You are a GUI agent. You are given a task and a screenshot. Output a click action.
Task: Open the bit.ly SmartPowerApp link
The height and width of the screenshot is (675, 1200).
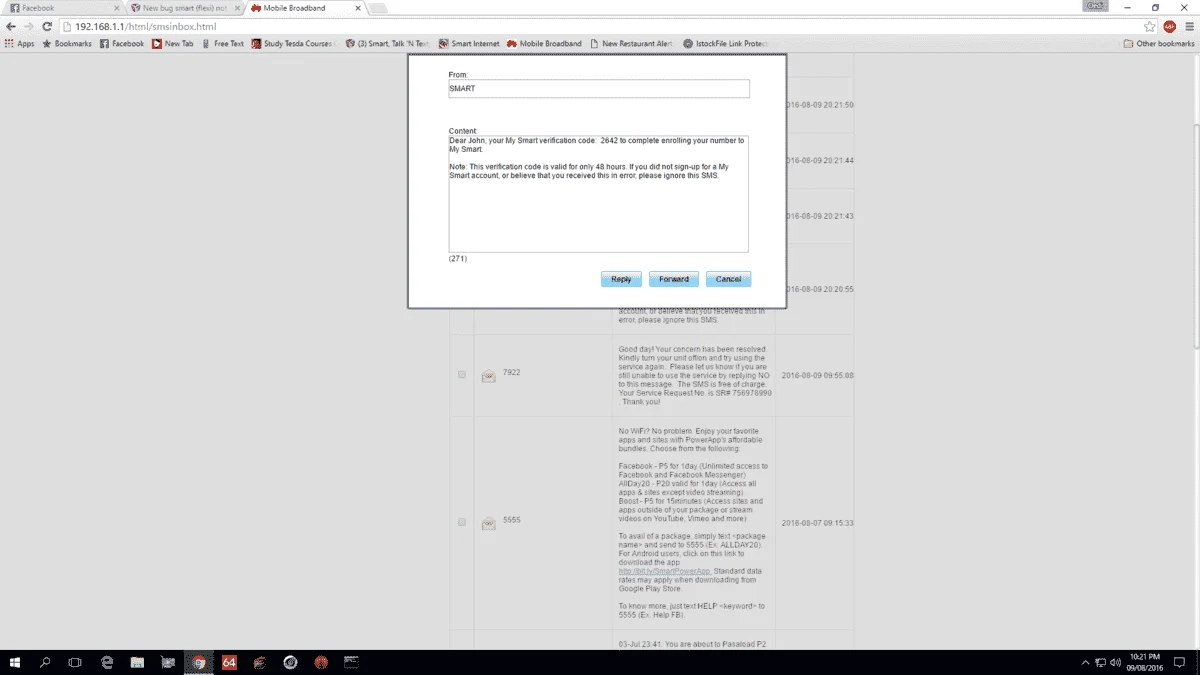click(664, 571)
